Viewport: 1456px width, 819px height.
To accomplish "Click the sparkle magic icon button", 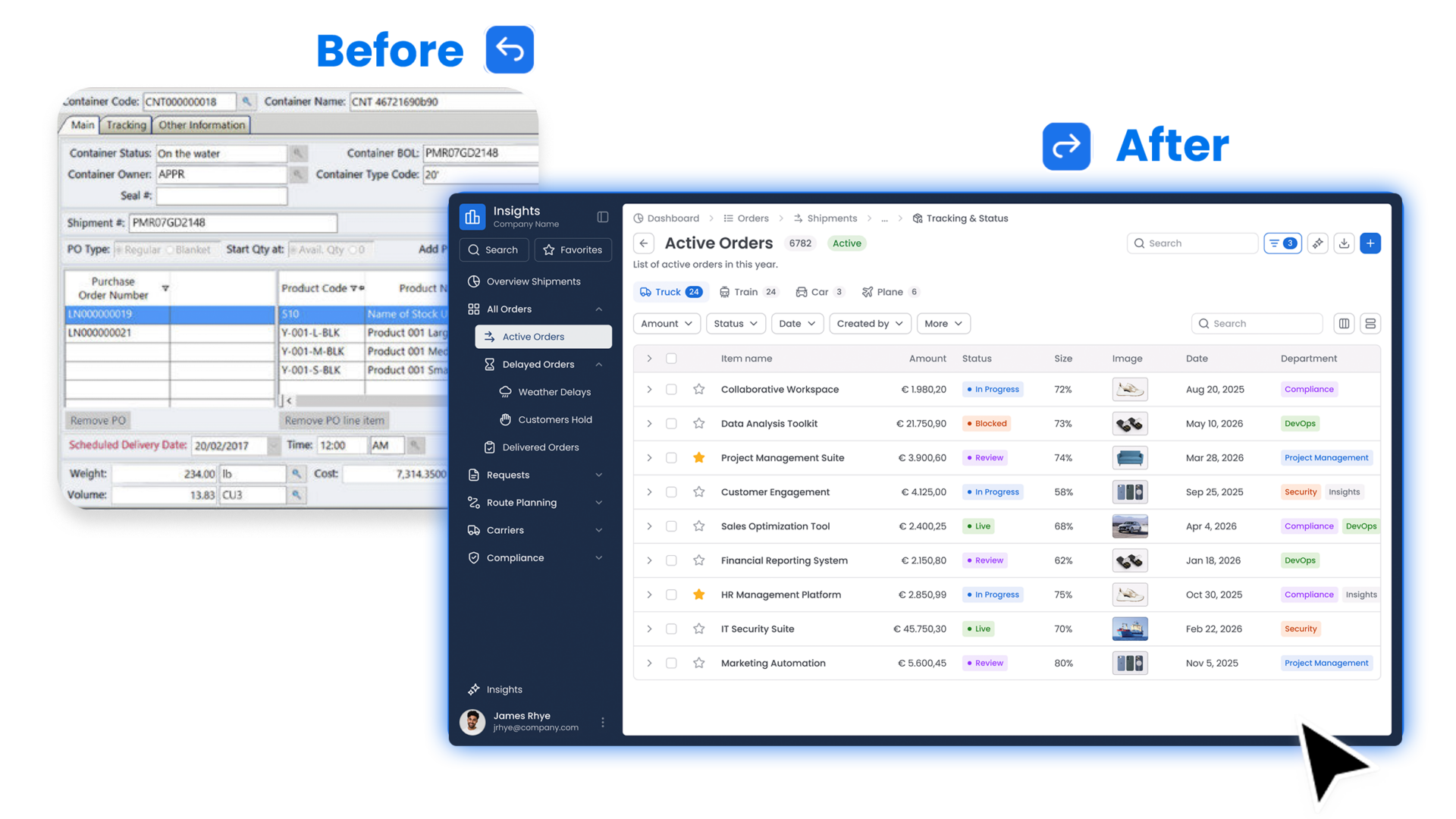I will (1318, 243).
